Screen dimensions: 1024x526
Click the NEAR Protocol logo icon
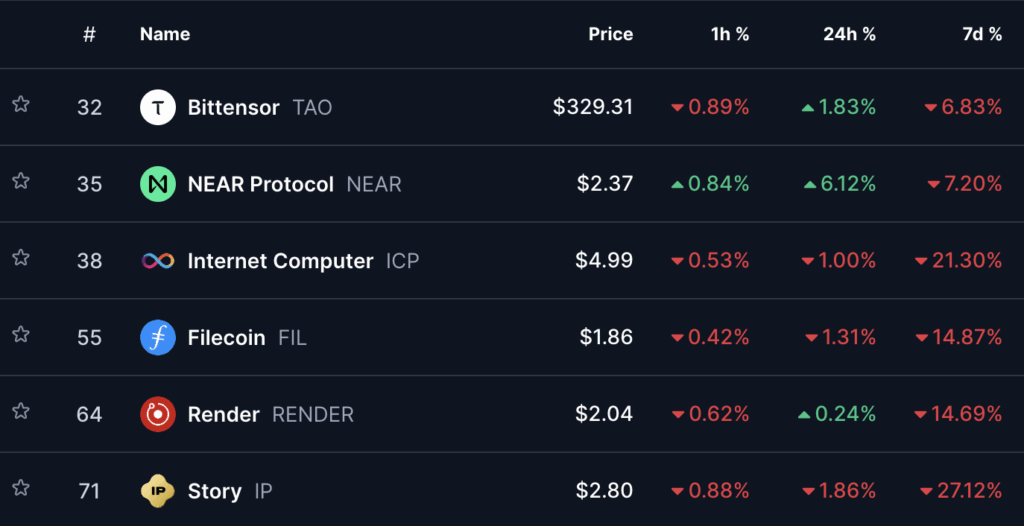coord(158,184)
